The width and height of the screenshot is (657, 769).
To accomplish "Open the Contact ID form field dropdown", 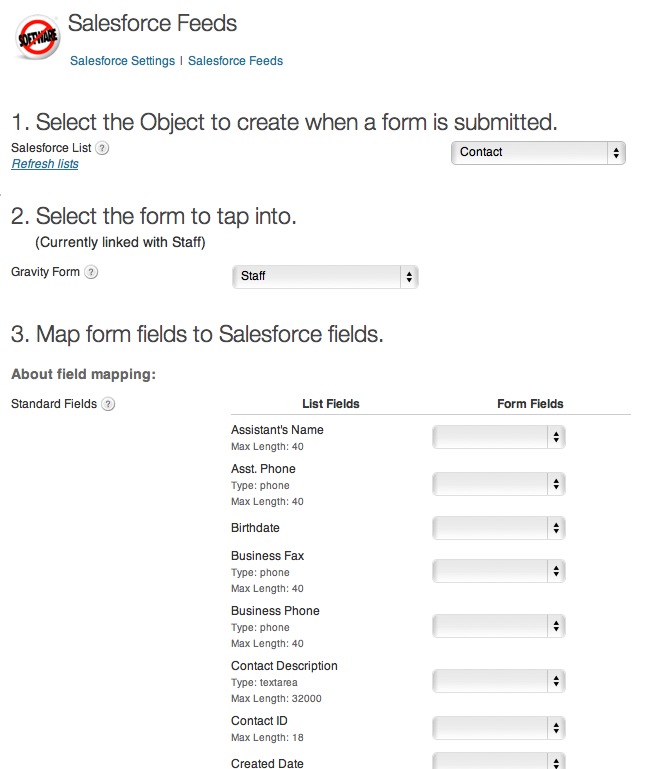I will click(x=499, y=728).
